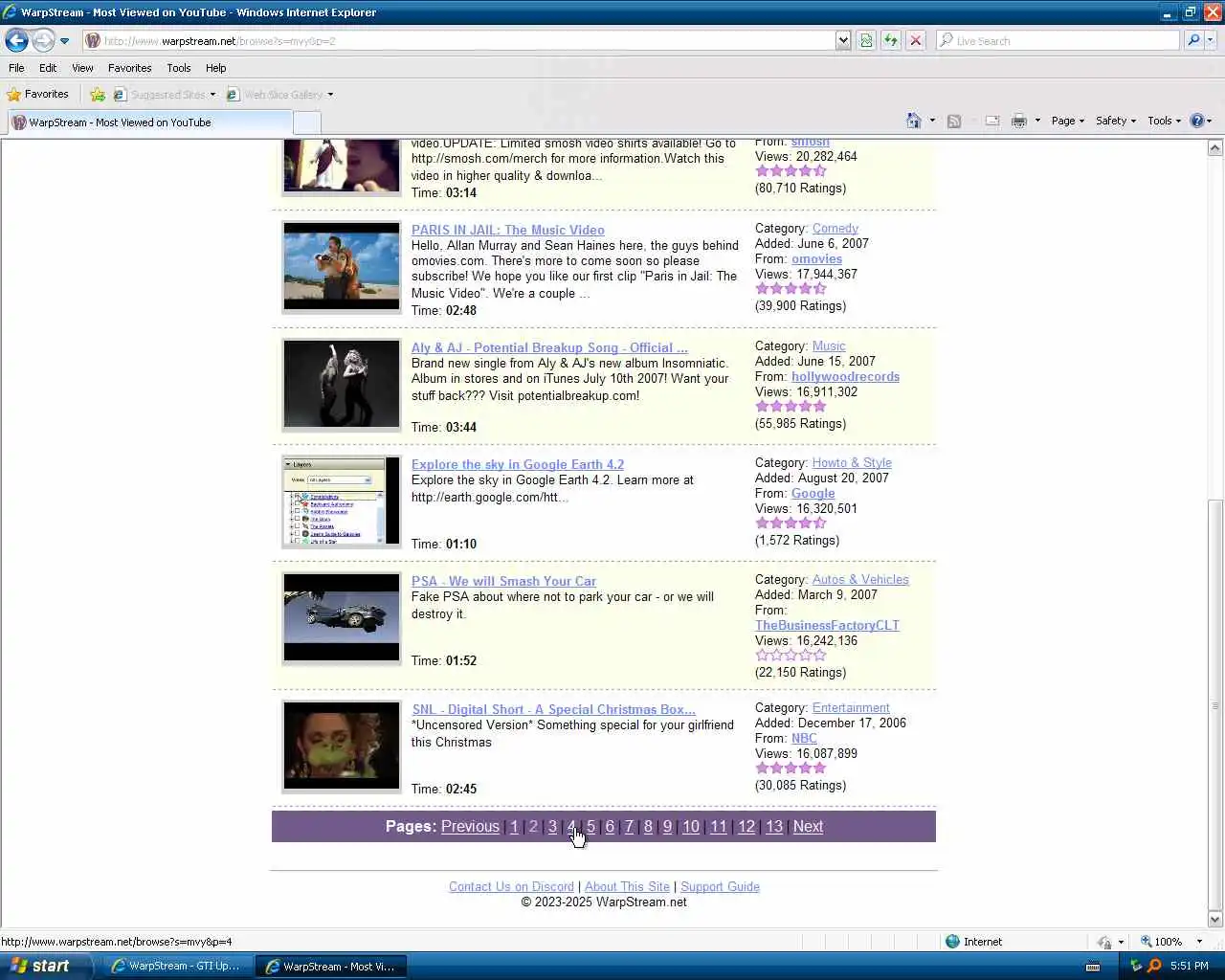Visit the TheBusinessFactoryCLT uploader profile
The width and height of the screenshot is (1225, 980).
click(x=827, y=626)
